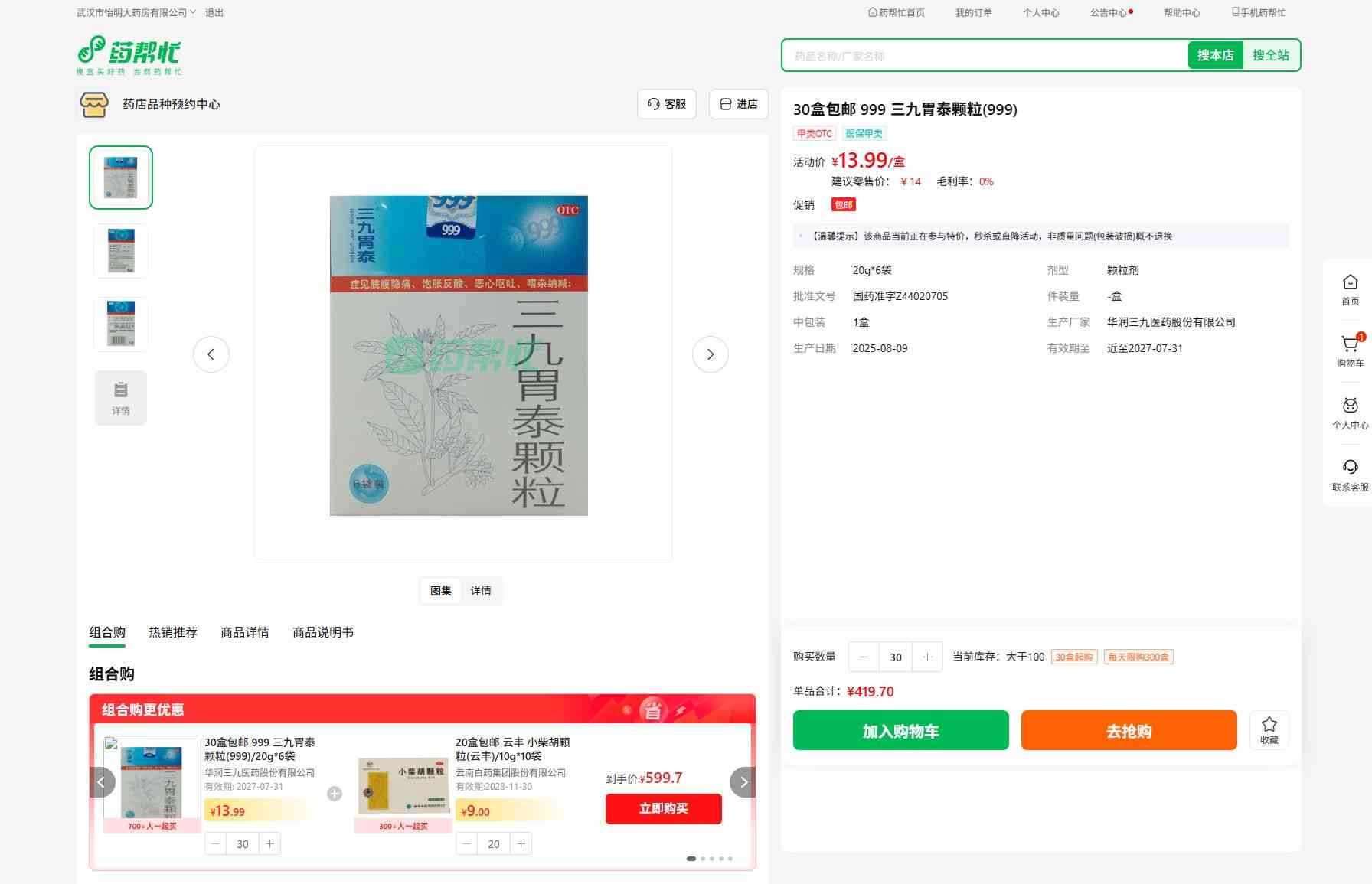
Task: Click the 药帮忙 logo
Action: [x=129, y=55]
